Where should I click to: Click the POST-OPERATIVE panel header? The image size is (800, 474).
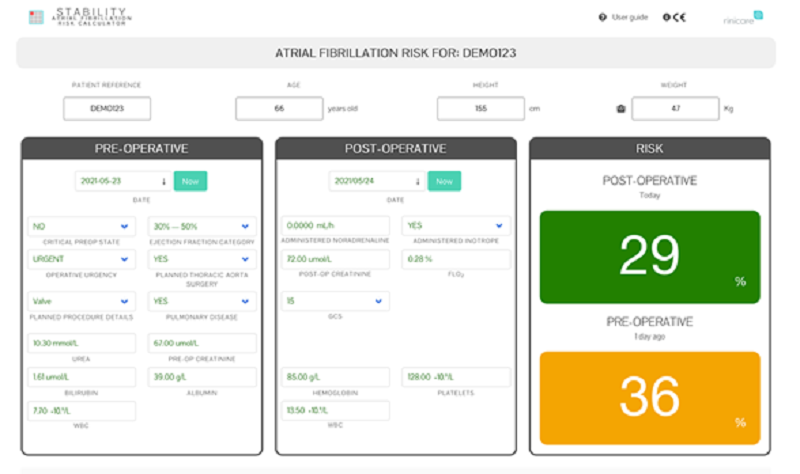point(395,148)
